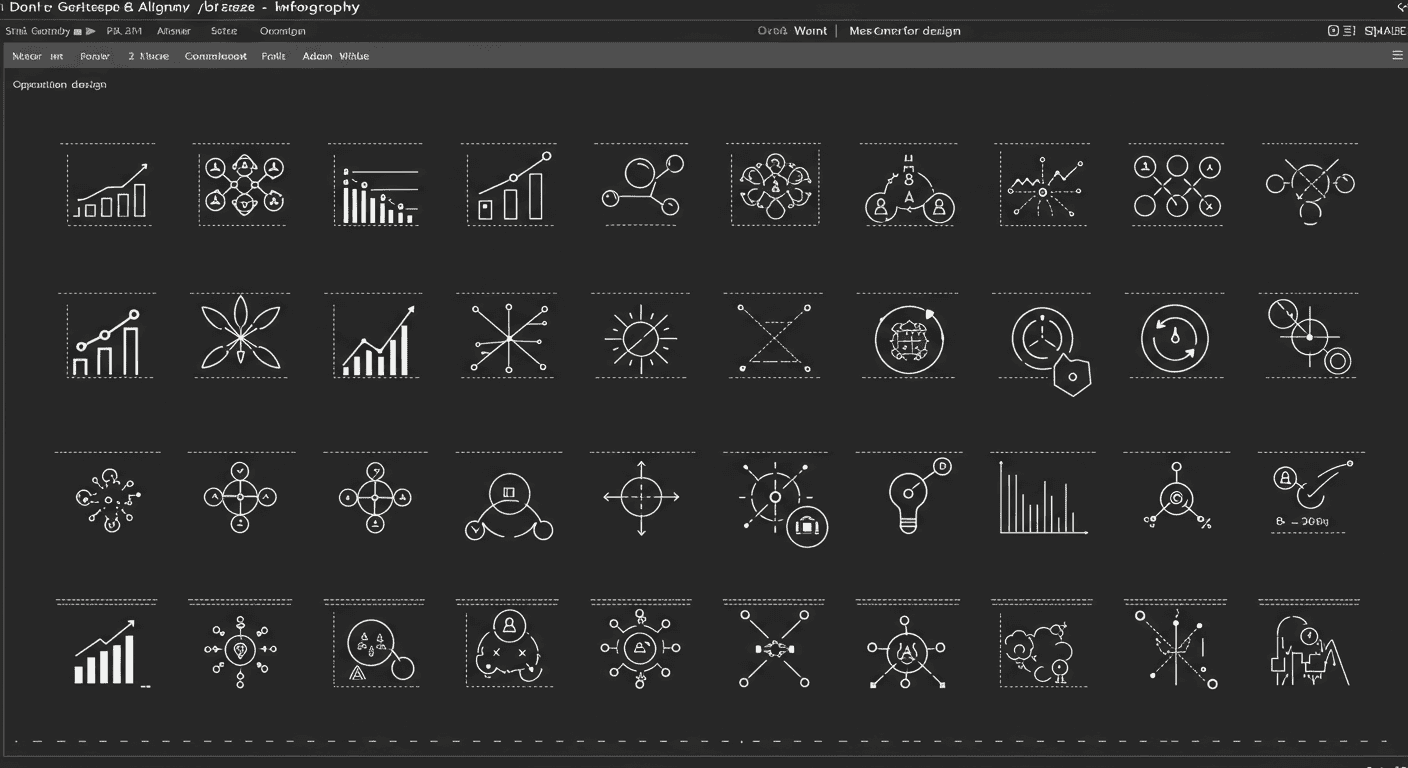Image resolution: width=1408 pixels, height=768 pixels.
Task: Select the crosshair icon with four arrows
Action: point(641,496)
